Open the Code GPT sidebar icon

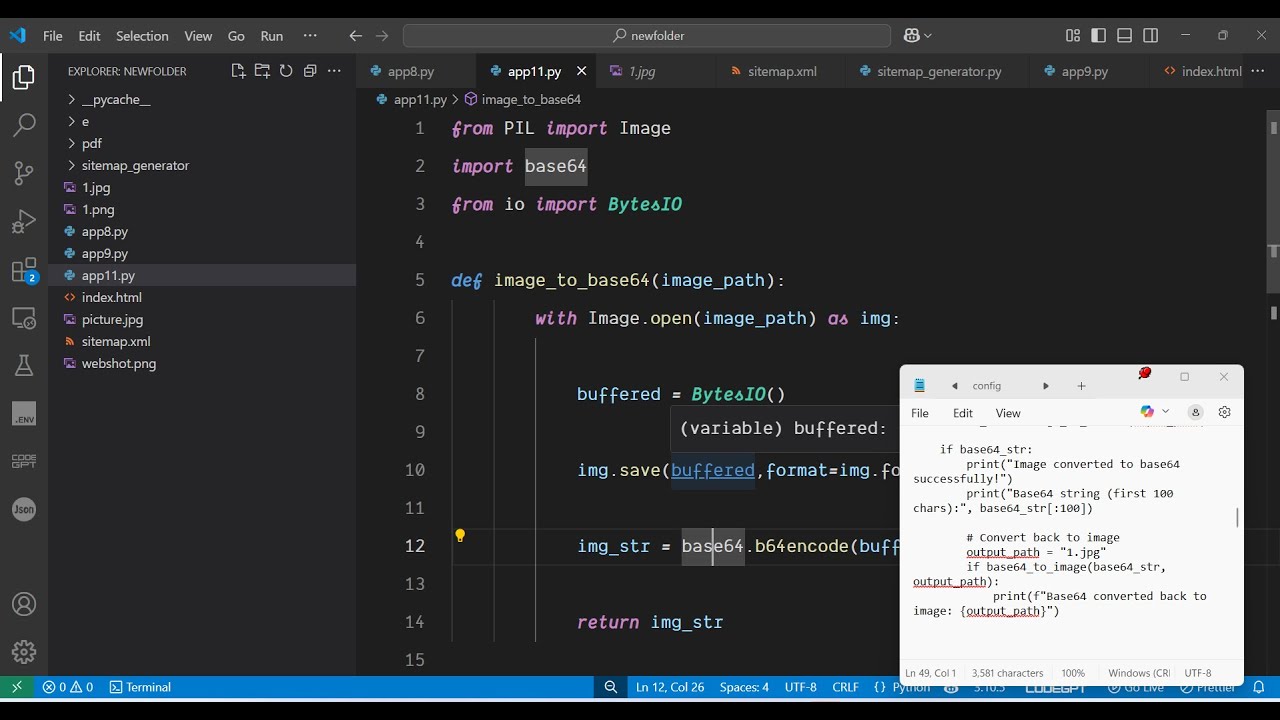coord(24,461)
